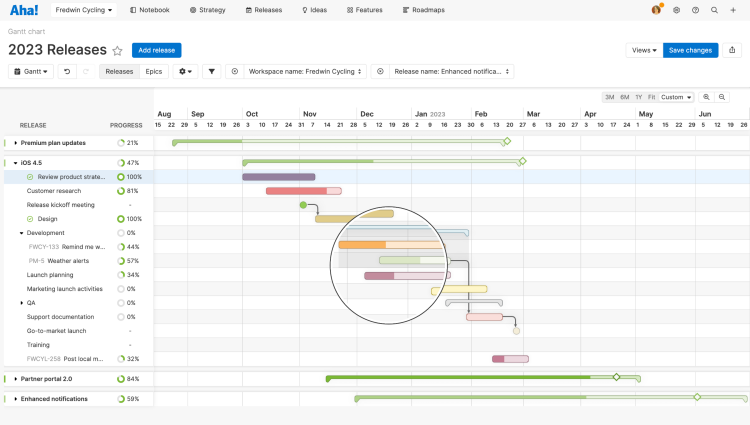This screenshot has height=425, width=750.
Task: Click the redo arrow button
Action: [x=86, y=72]
